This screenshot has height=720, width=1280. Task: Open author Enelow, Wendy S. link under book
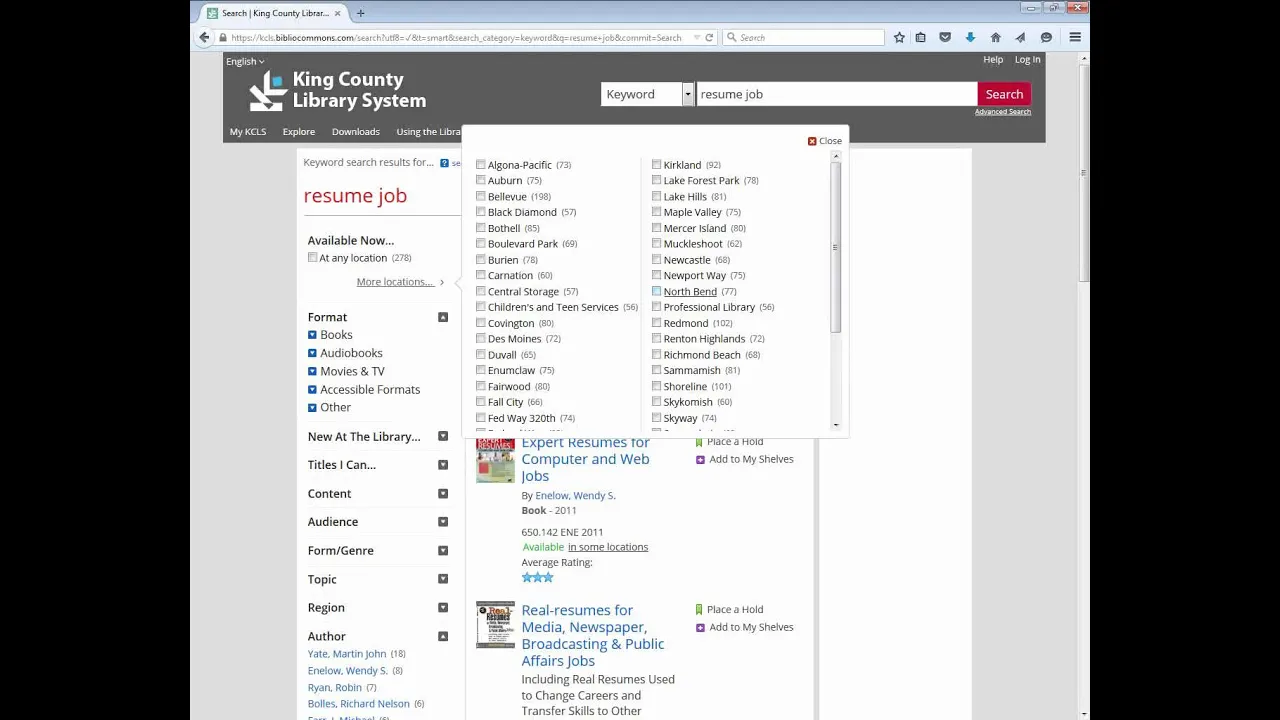click(x=575, y=495)
